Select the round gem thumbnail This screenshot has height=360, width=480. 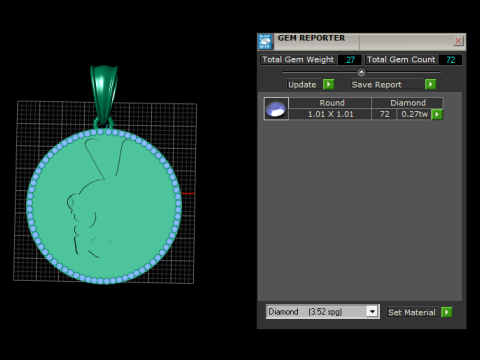(276, 109)
